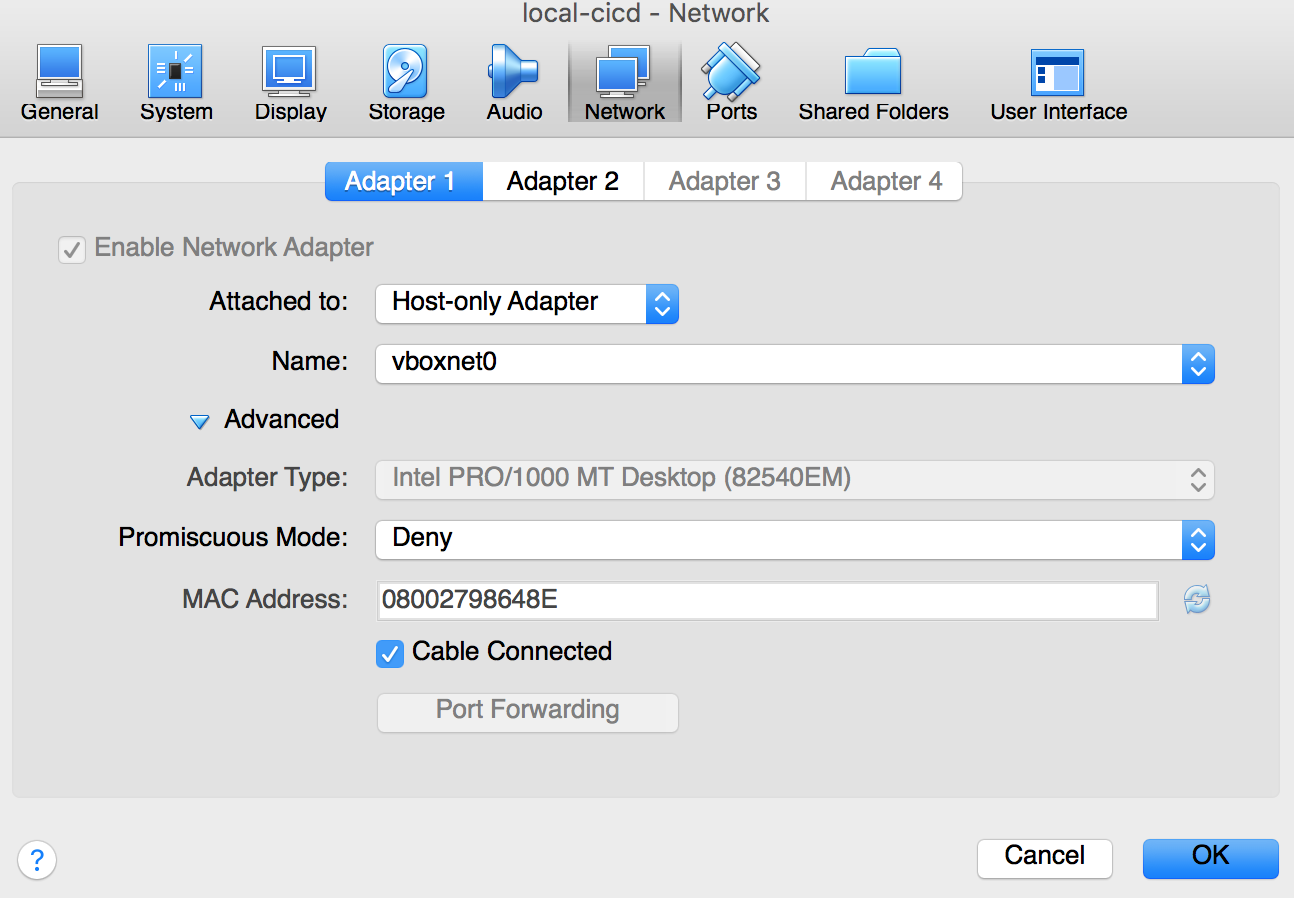Switch to the Adapter 2 tab
The height and width of the screenshot is (898, 1294).
tap(563, 182)
